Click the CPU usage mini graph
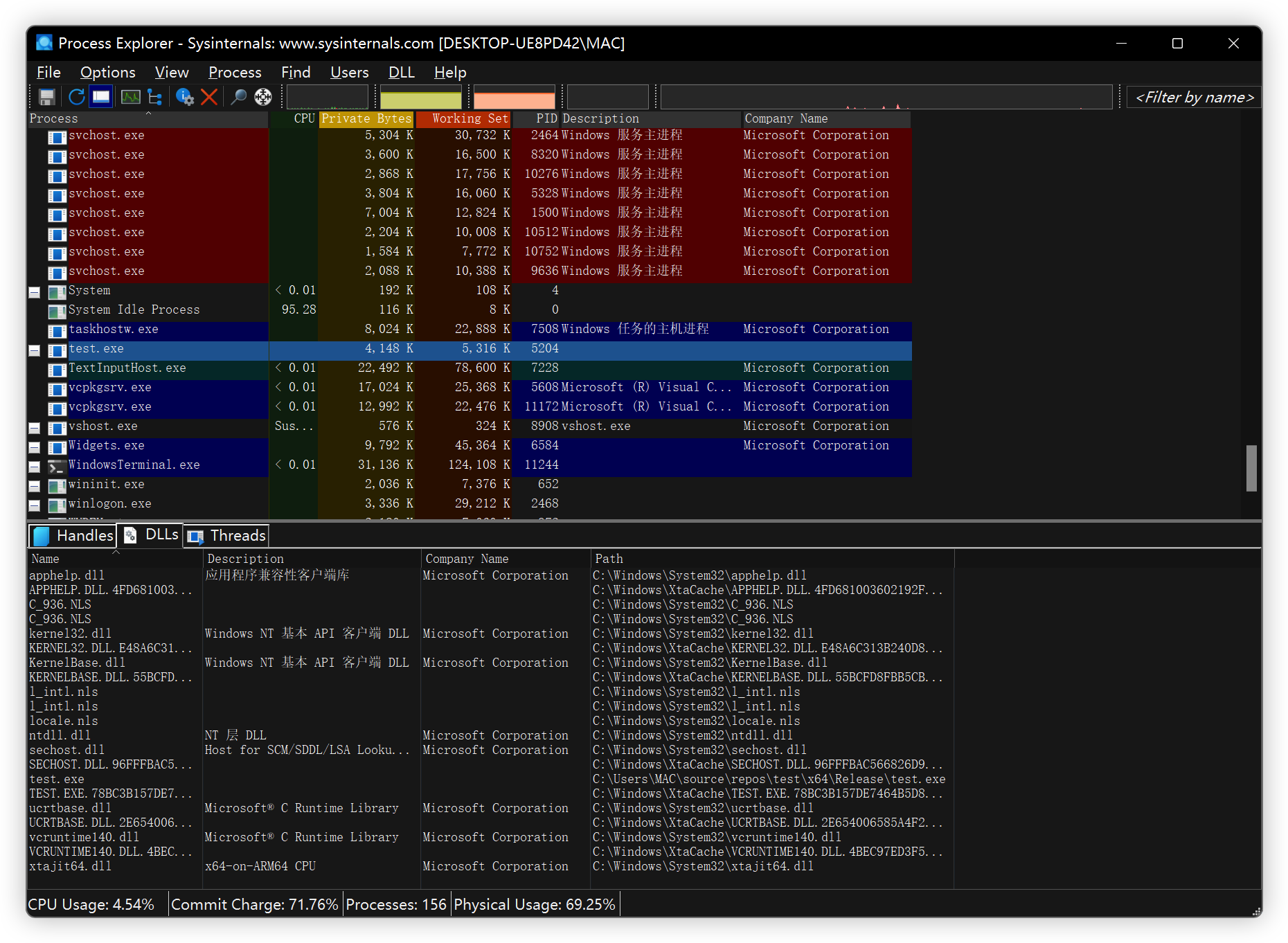This screenshot has height=943, width=1288. tap(328, 97)
